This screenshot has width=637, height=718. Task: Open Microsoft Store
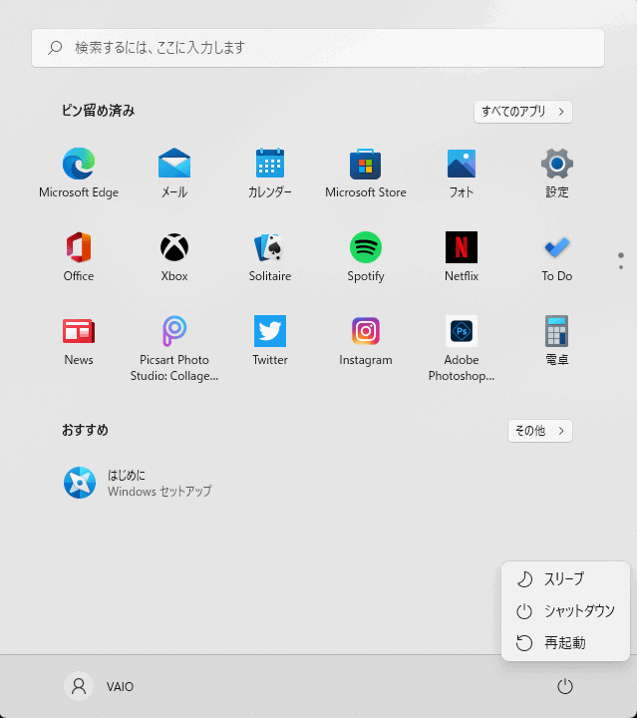tap(365, 173)
